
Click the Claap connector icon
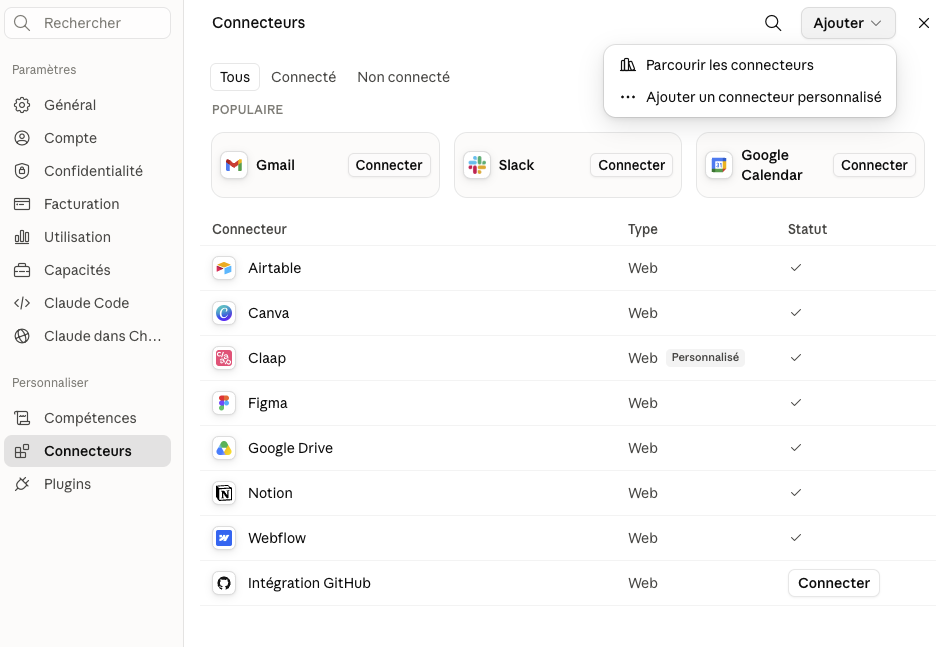224,358
